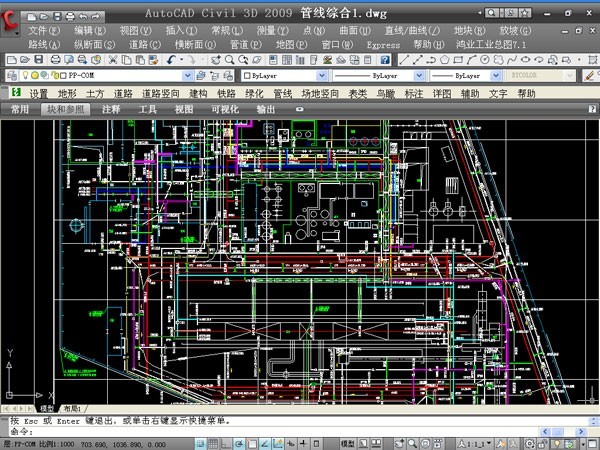This screenshot has width=600, height=450.
Task: Select the Line draw tool
Action: tap(404, 60)
